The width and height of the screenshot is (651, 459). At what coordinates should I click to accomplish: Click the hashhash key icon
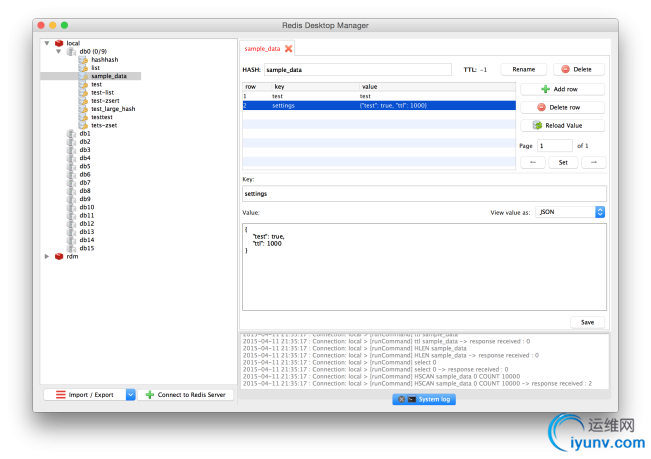pyautogui.click(x=83, y=60)
